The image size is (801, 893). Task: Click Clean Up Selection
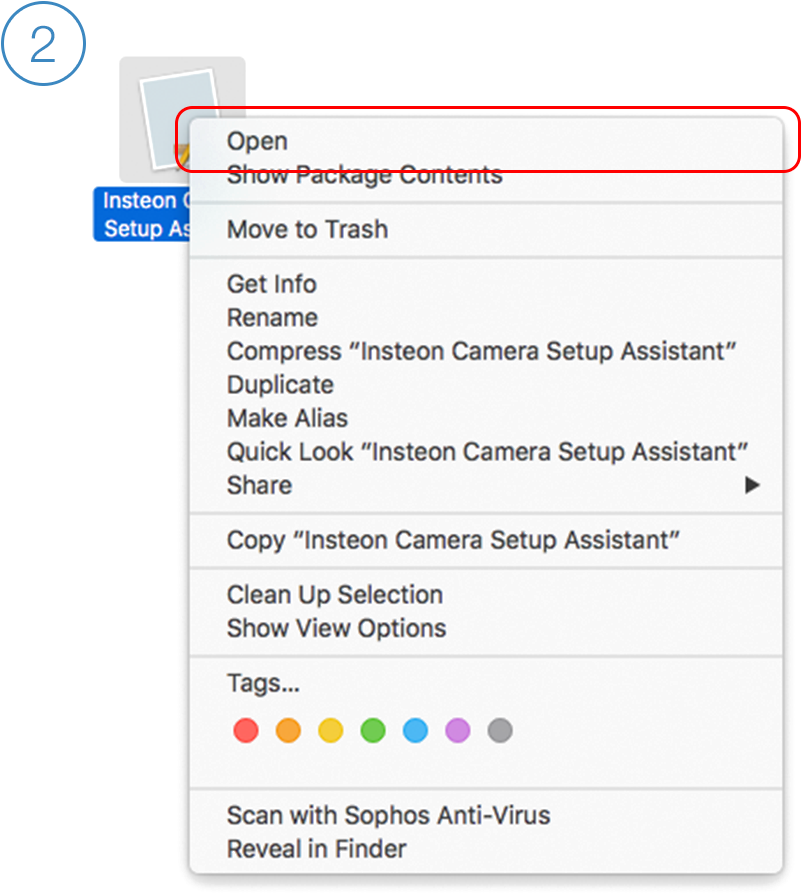pyautogui.click(x=335, y=595)
